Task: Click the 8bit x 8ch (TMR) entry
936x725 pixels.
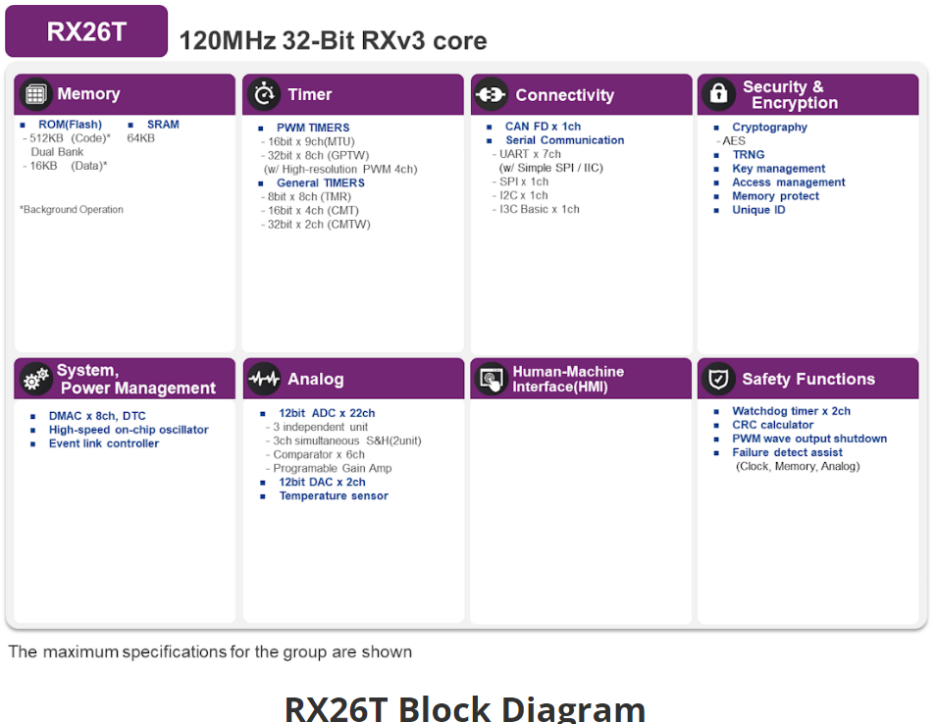Action: coord(306,196)
